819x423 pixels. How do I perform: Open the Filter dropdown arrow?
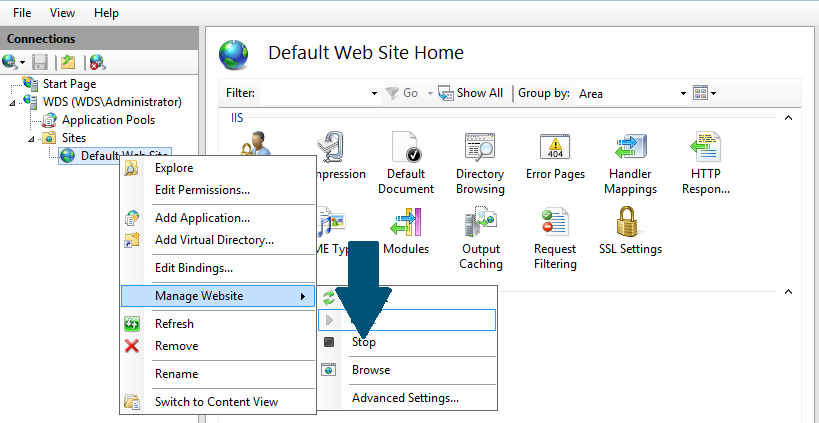374,93
